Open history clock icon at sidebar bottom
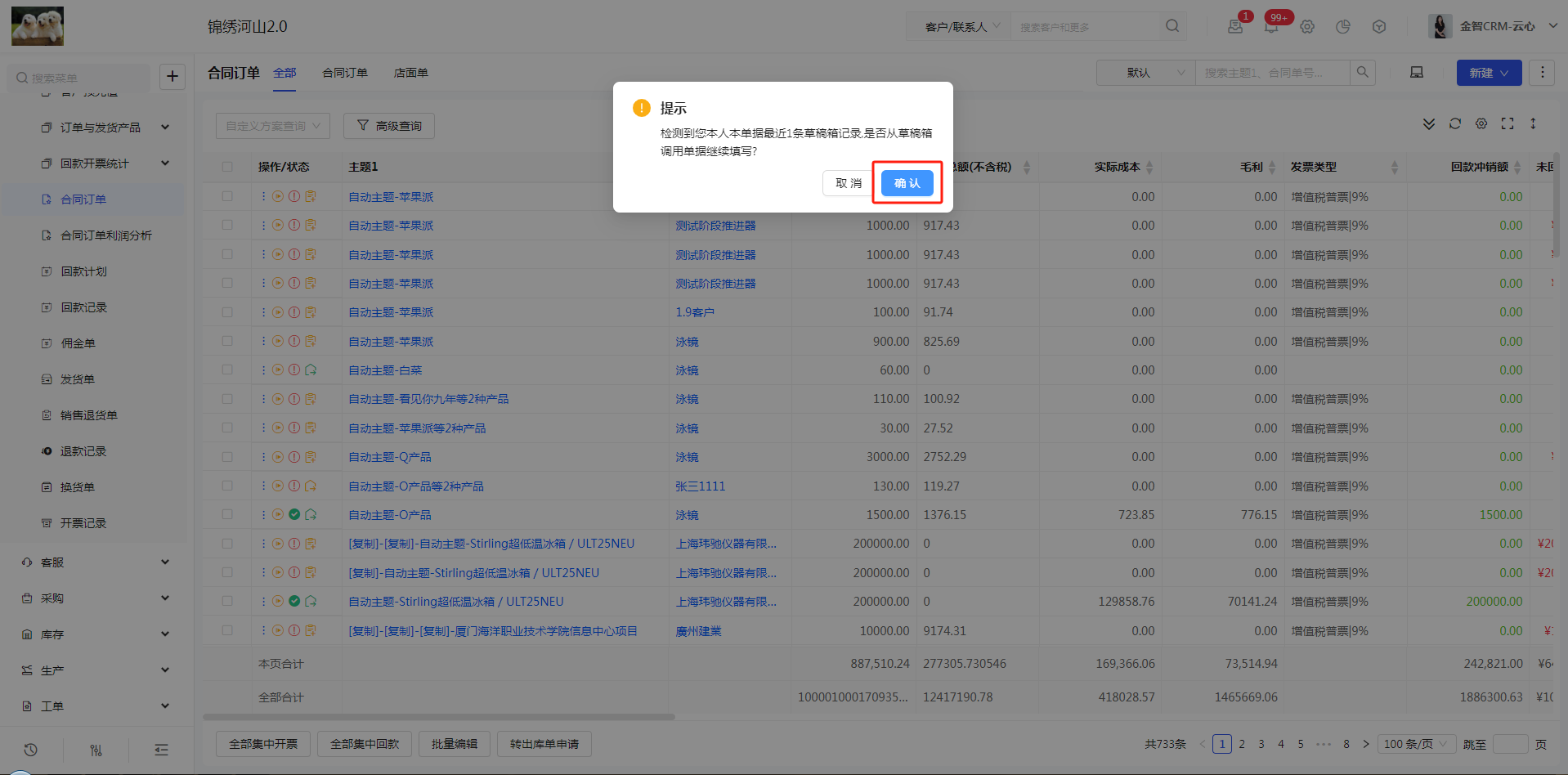 coord(30,750)
